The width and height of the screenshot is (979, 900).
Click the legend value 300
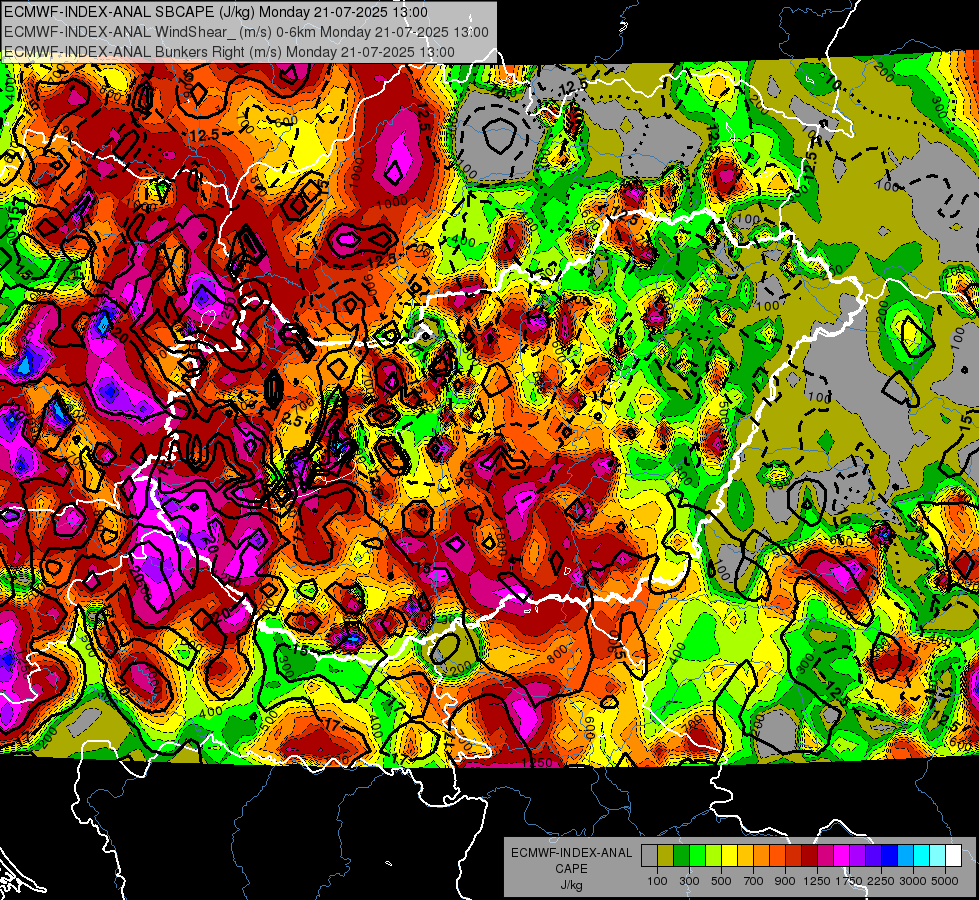(689, 881)
